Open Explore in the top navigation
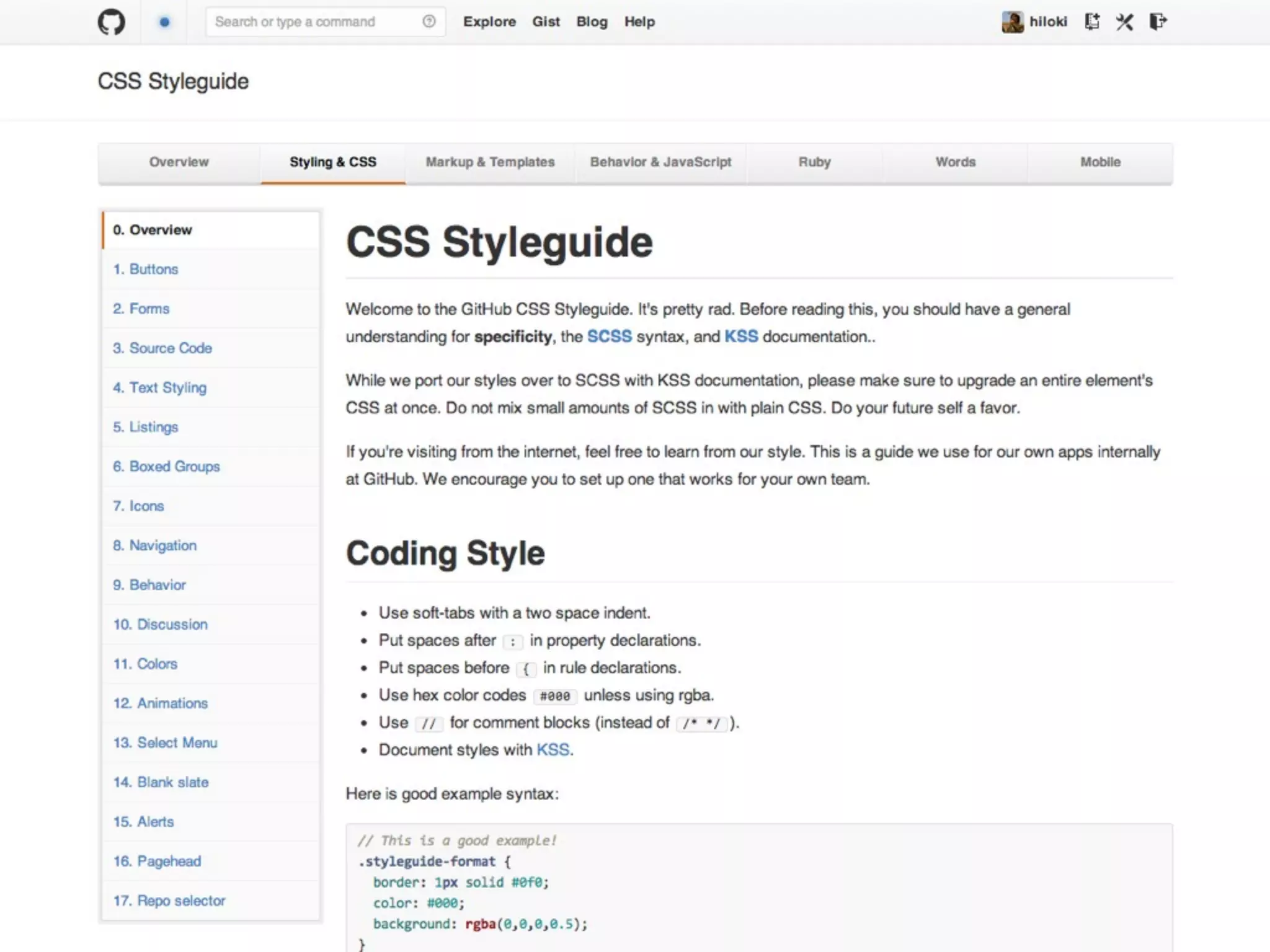Image resolution: width=1270 pixels, height=952 pixels. 489,22
